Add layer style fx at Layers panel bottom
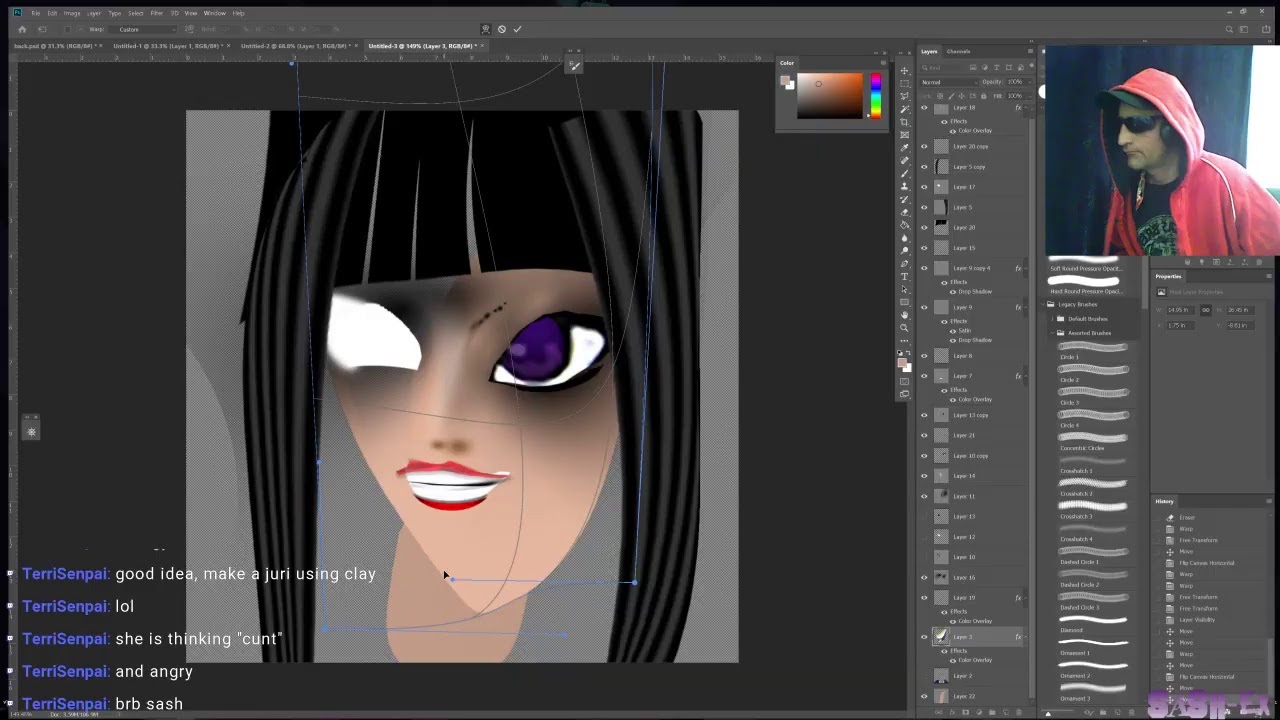Image resolution: width=1280 pixels, height=720 pixels. [951, 713]
